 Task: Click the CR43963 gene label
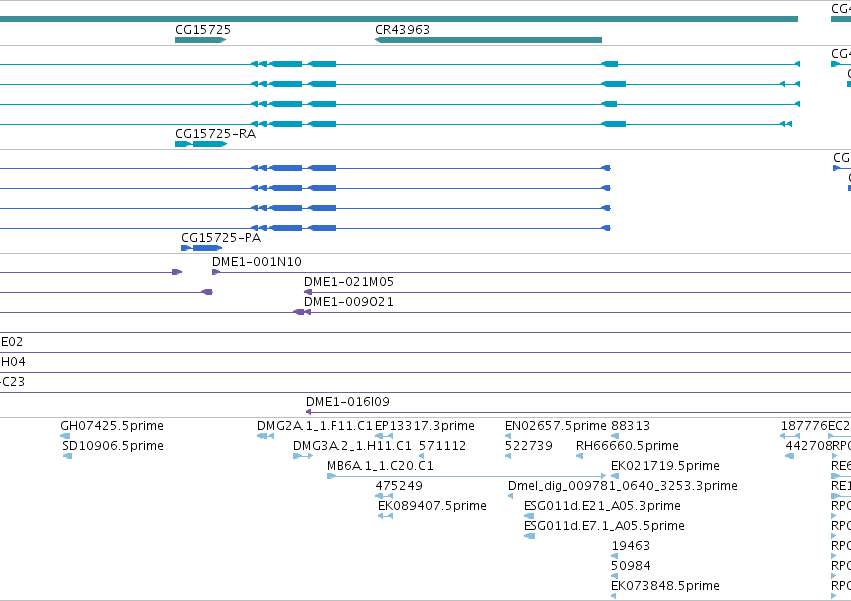coord(402,29)
